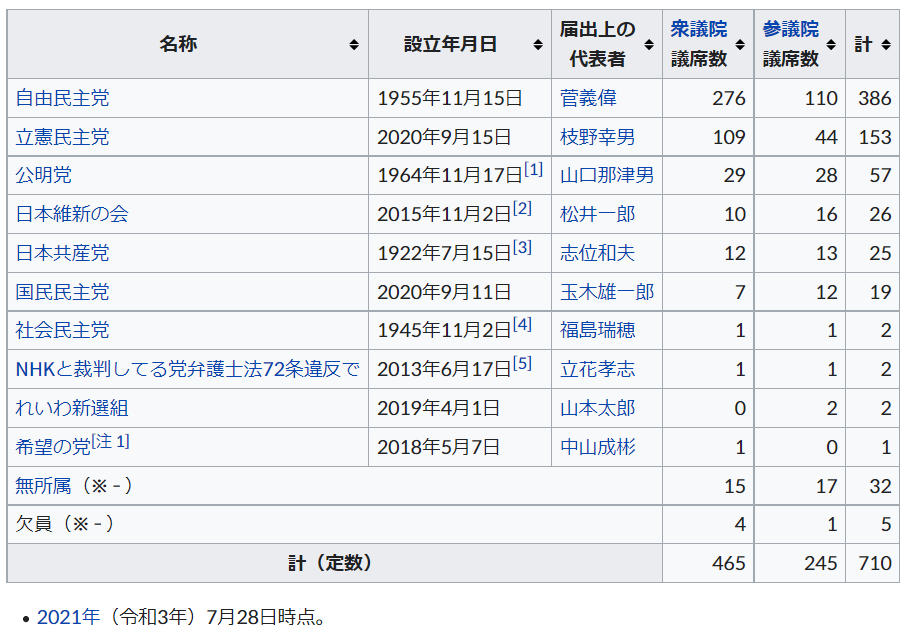The width and height of the screenshot is (905, 631).
Task: Open the 日本共産党 party link
Action: pos(62,253)
